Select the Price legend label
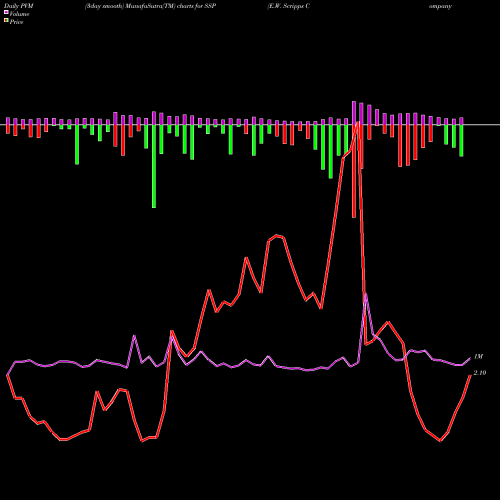The image size is (500, 500). [x=16, y=22]
